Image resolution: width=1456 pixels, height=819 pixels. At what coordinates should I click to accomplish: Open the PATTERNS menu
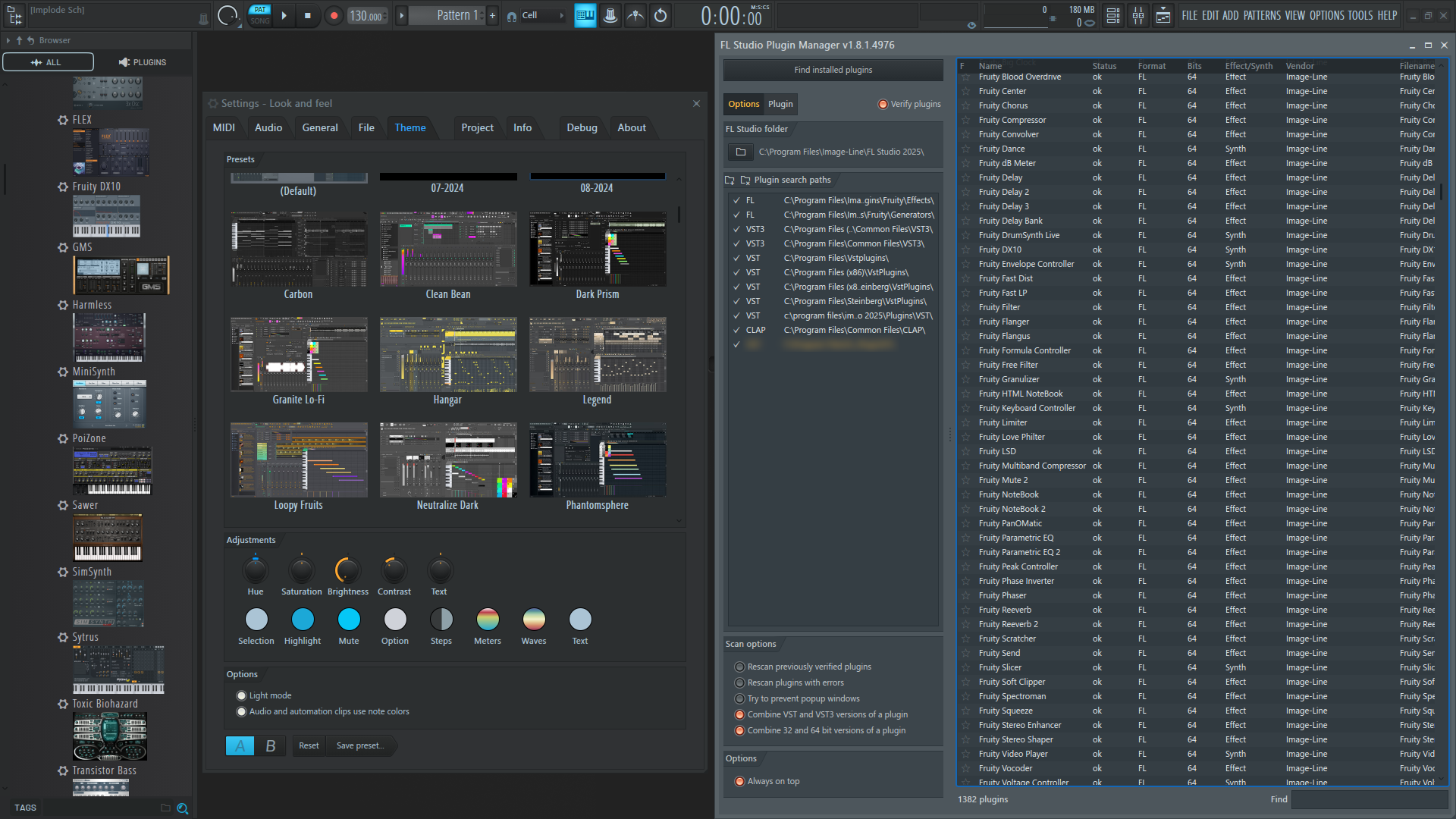pyautogui.click(x=1262, y=15)
